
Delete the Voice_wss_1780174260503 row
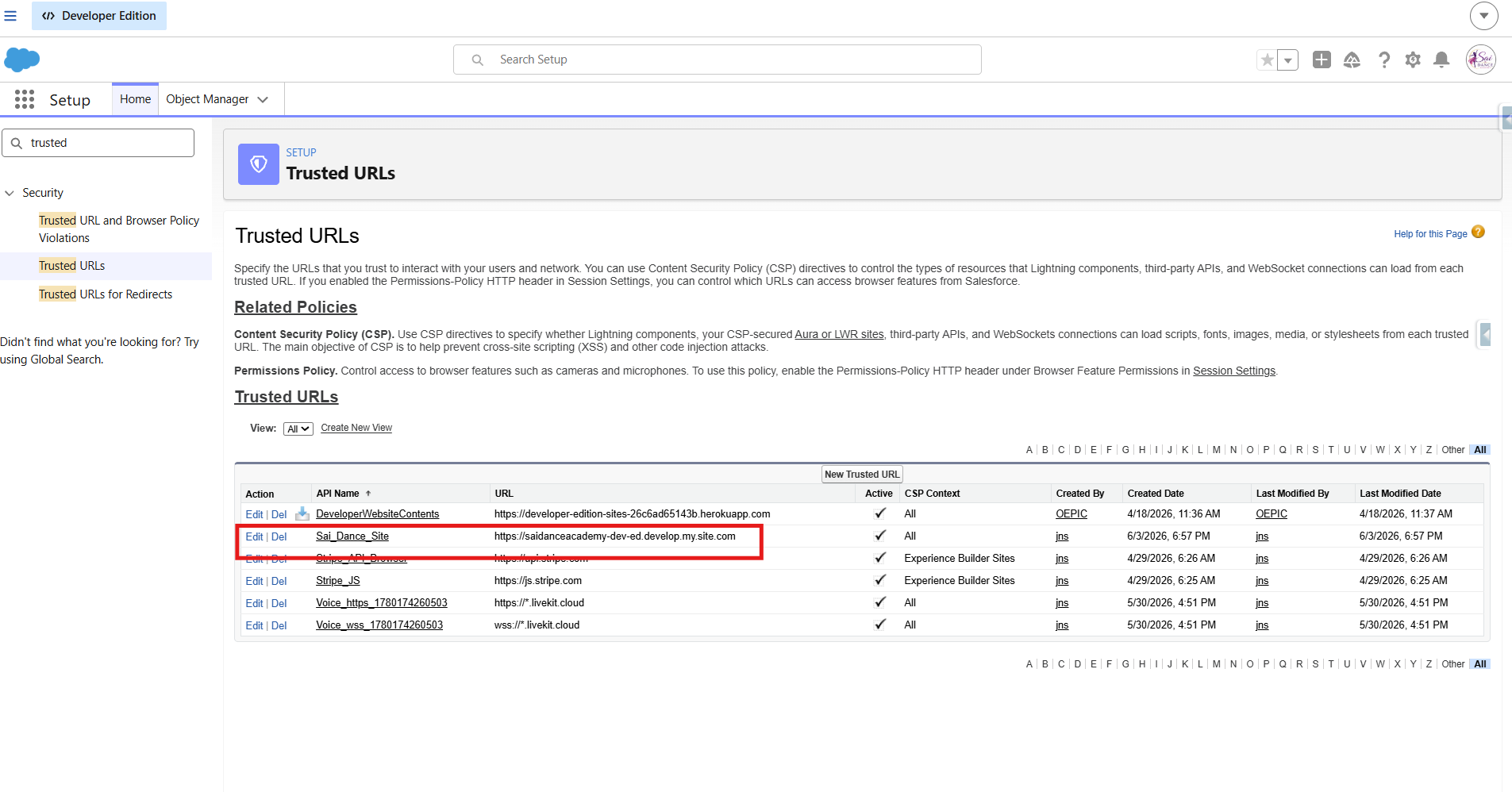point(279,625)
